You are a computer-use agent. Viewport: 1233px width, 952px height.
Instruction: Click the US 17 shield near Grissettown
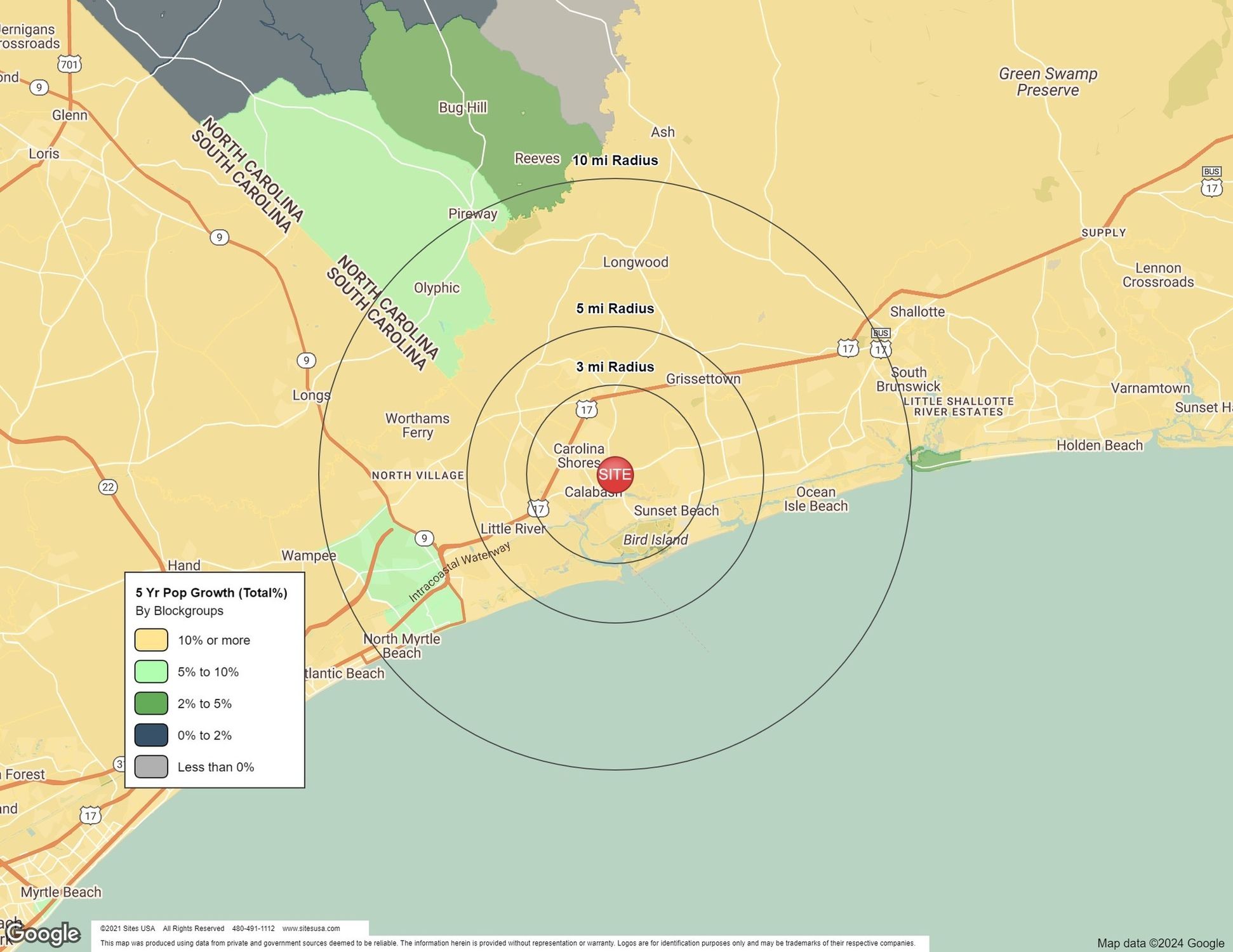point(586,409)
